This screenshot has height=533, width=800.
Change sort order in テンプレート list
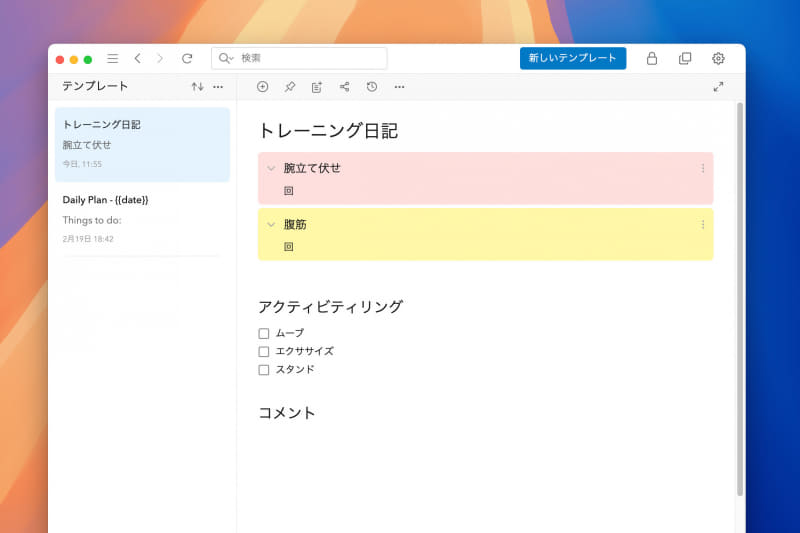tap(197, 87)
